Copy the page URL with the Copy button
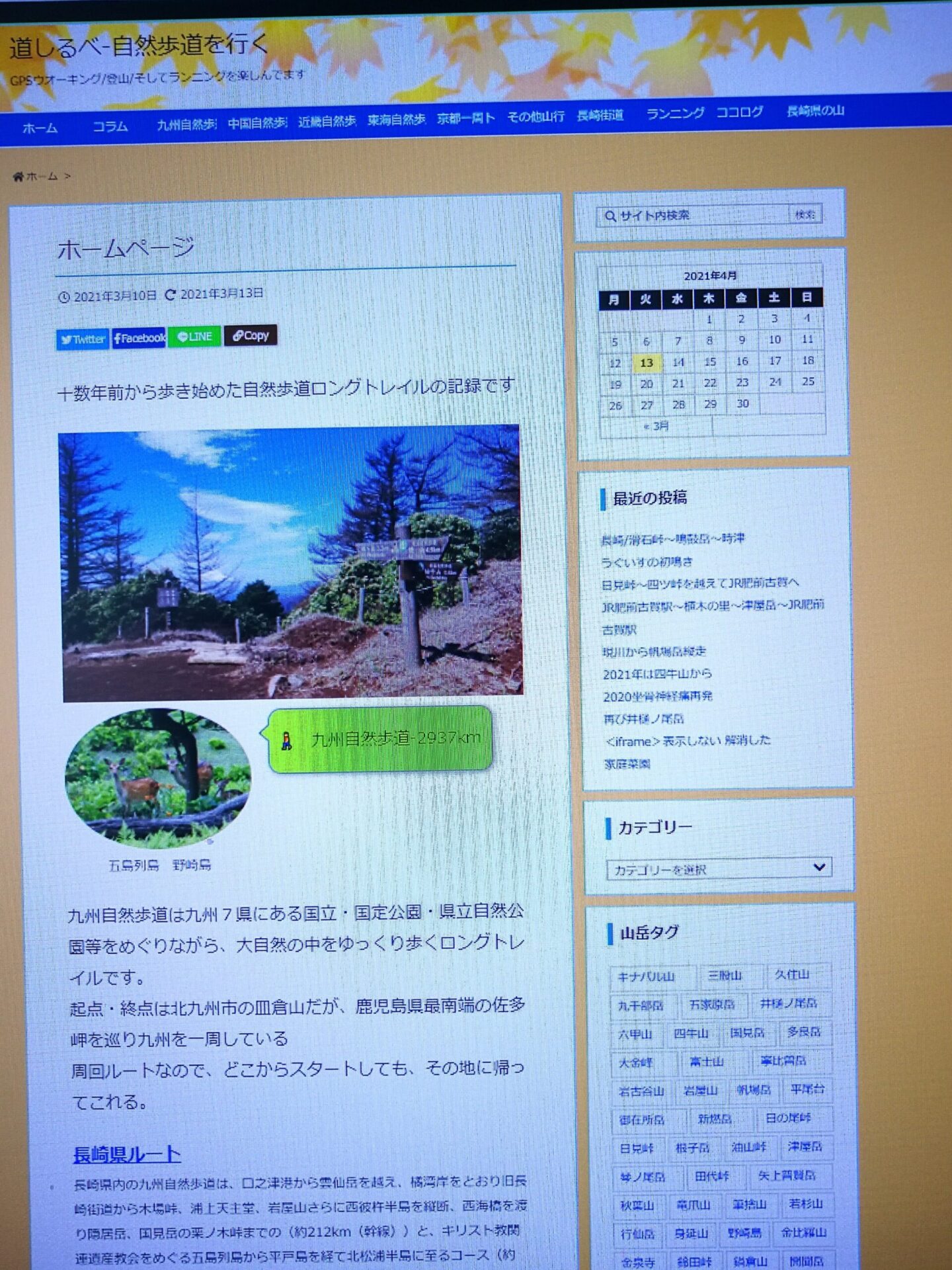 [251, 335]
